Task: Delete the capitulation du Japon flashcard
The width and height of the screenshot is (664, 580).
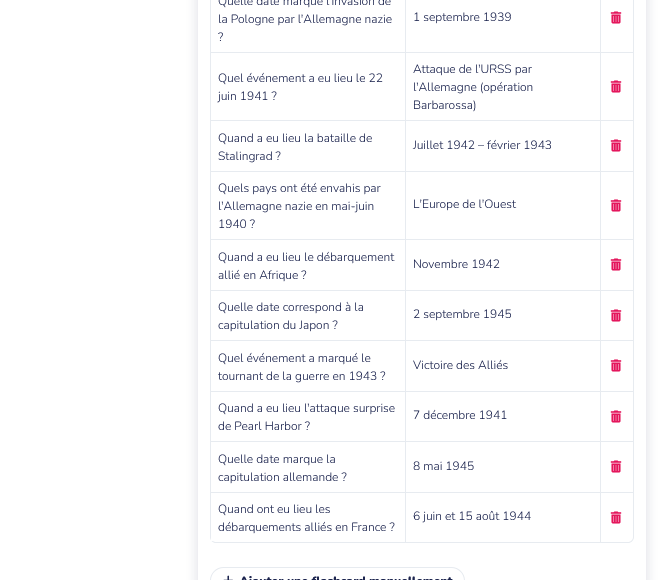Action: click(x=616, y=315)
